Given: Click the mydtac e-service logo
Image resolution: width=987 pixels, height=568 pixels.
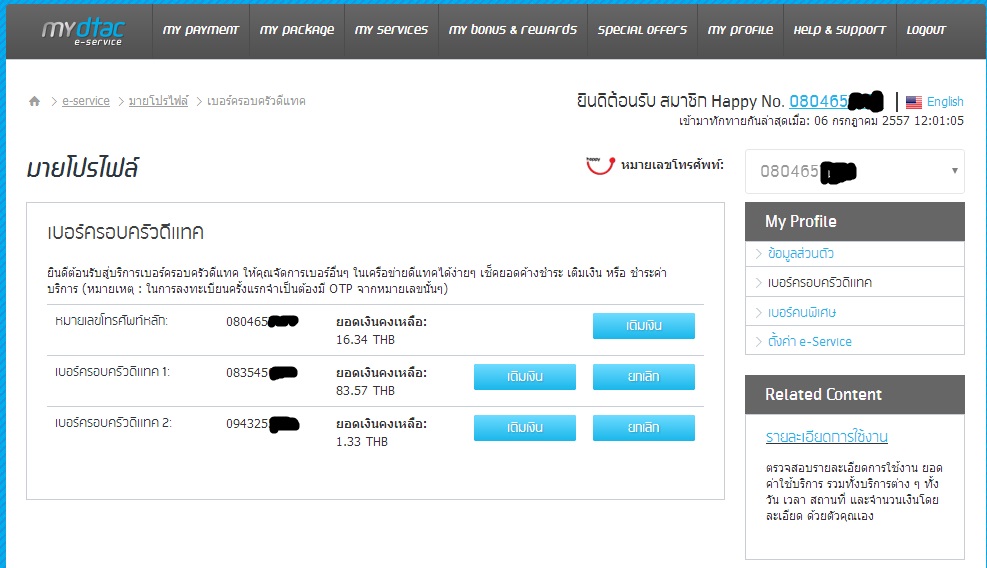Looking at the screenshot, I should [83, 31].
